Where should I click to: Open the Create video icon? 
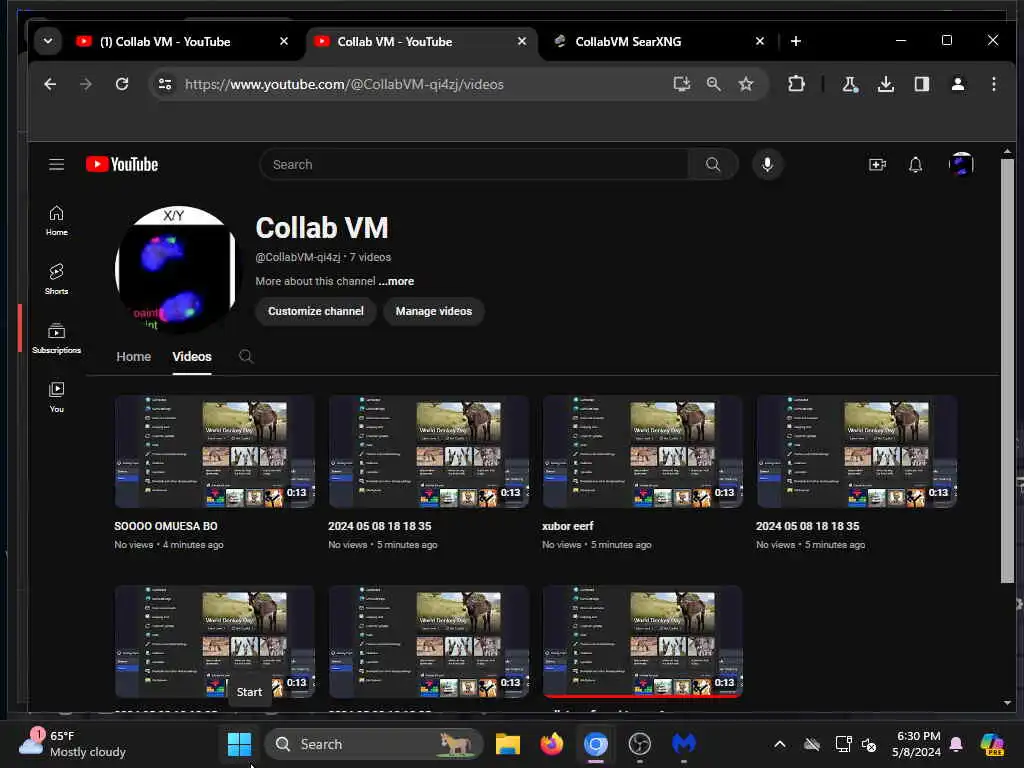pos(877,165)
